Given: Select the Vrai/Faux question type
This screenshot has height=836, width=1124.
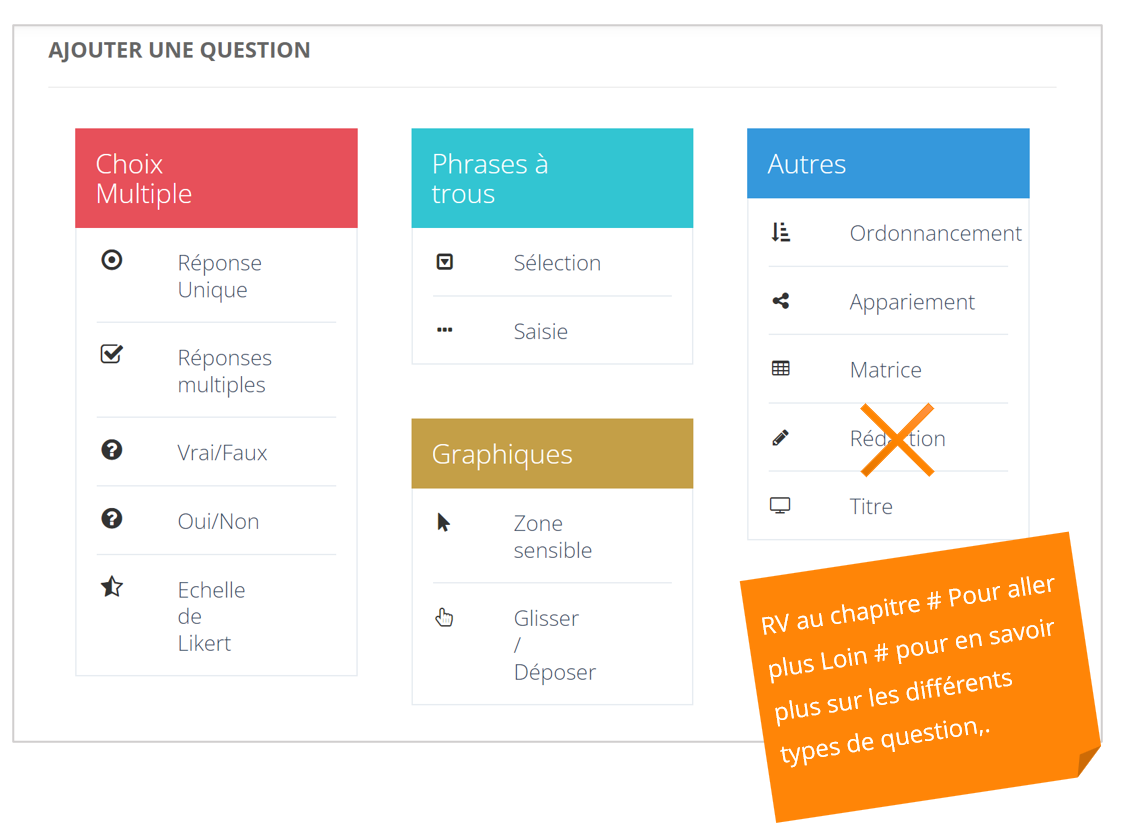Looking at the screenshot, I should coord(222,453).
